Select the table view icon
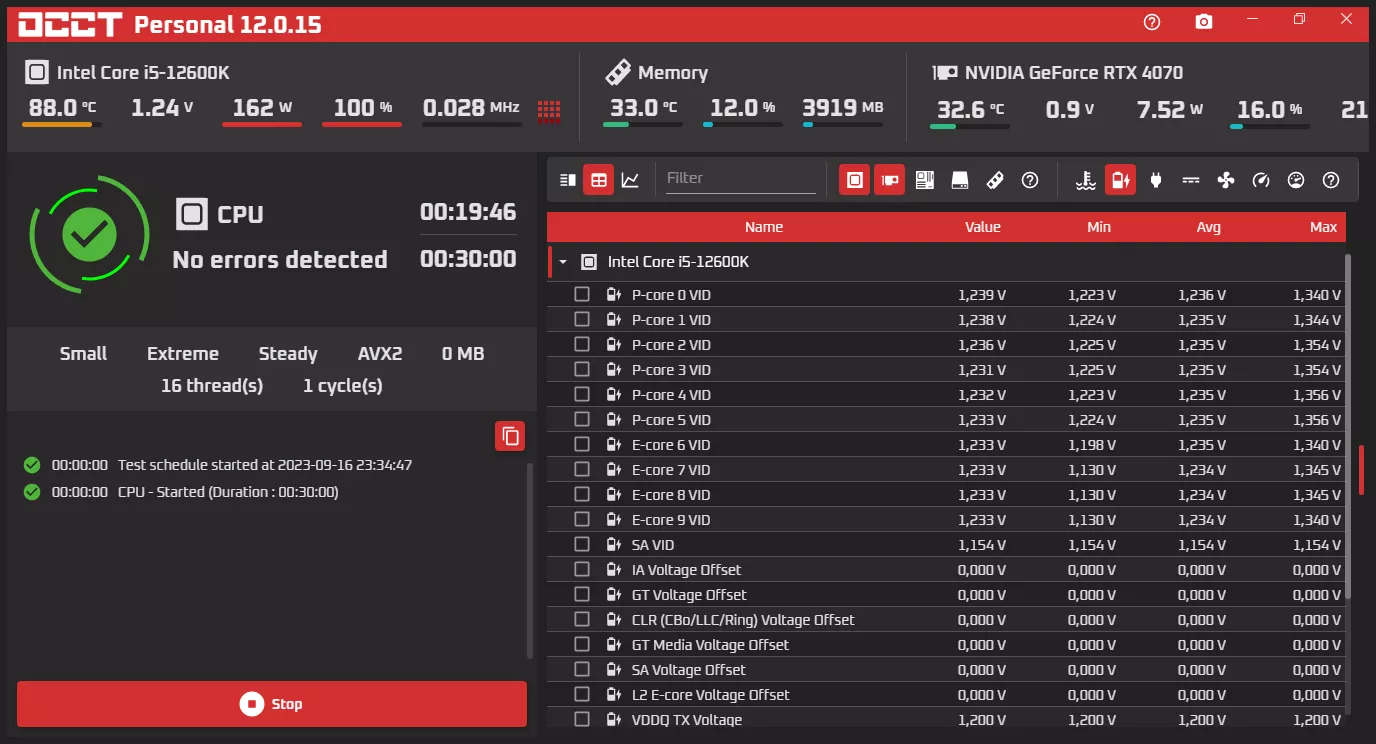 pyautogui.click(x=598, y=180)
